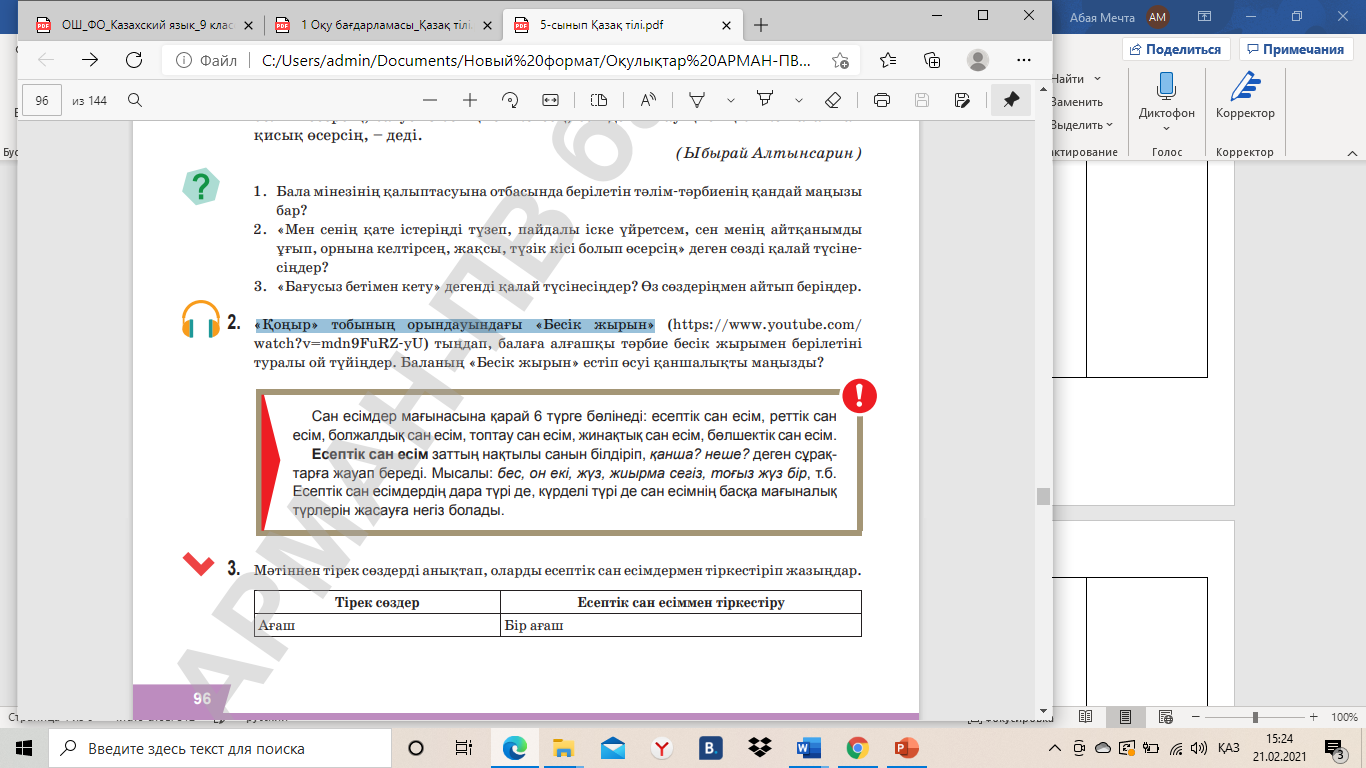
Task: Switch Word to Web Layout view
Action: (1164, 717)
